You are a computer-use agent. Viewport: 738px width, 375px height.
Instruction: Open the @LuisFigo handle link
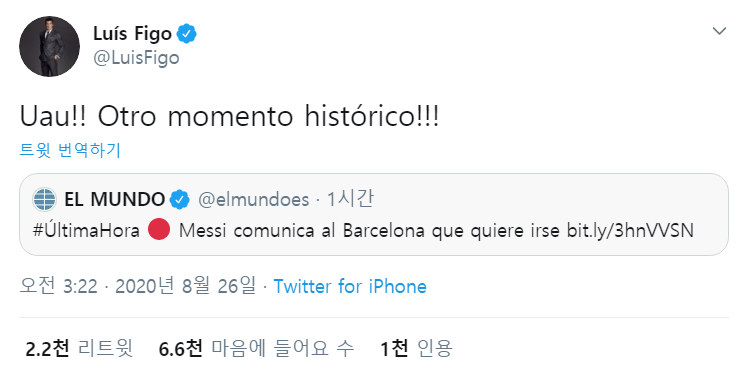(136, 58)
